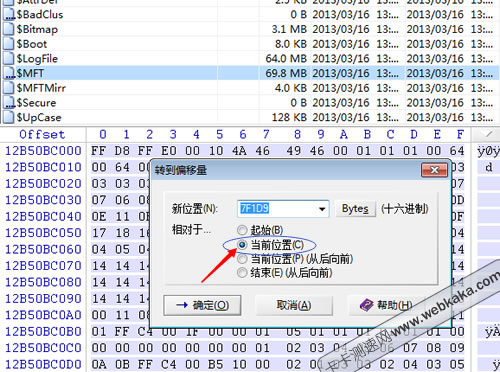The width and height of the screenshot is (500, 372).
Task: Click offset 12B50BC060 in hex view
Action: pyautogui.click(x=43, y=249)
